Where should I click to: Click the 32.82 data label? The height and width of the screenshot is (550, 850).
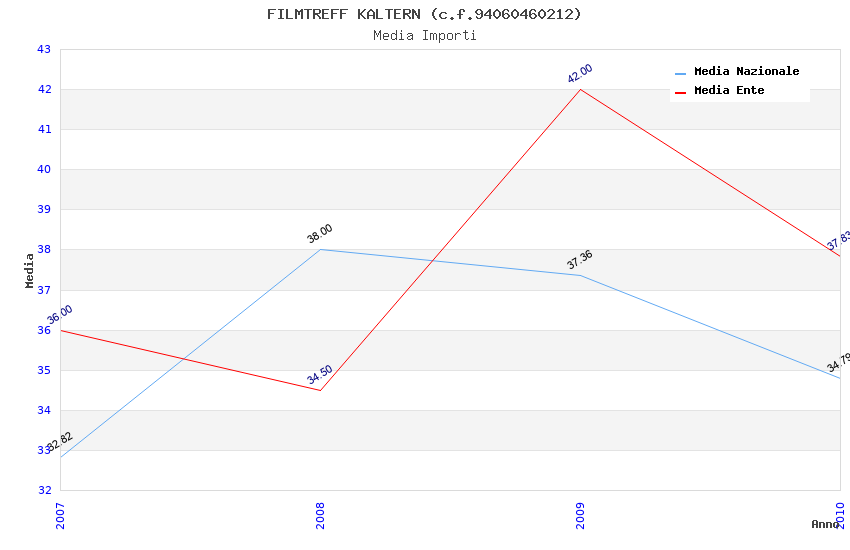point(60,442)
